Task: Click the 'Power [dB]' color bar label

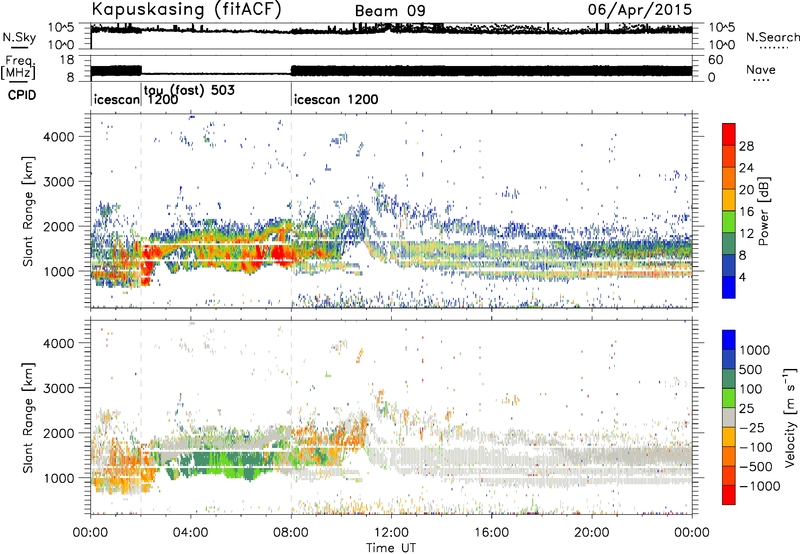Action: (x=763, y=211)
